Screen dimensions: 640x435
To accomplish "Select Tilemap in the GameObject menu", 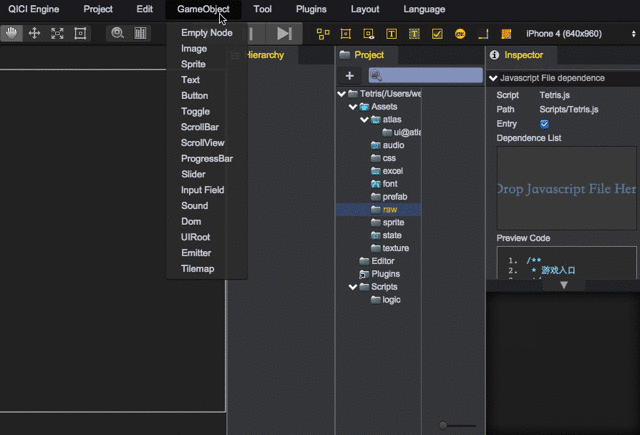I will [197, 269].
